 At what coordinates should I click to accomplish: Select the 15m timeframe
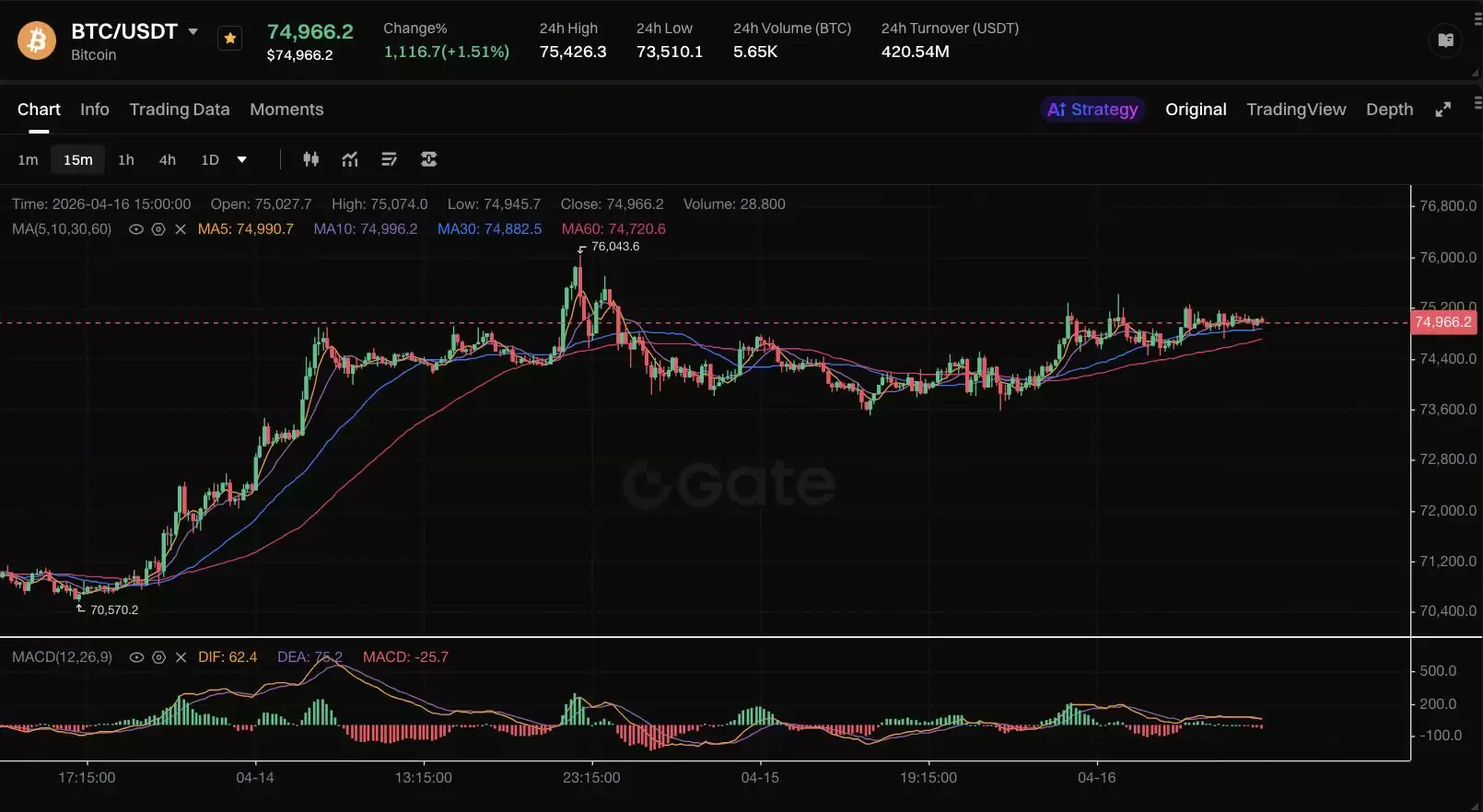[x=78, y=159]
